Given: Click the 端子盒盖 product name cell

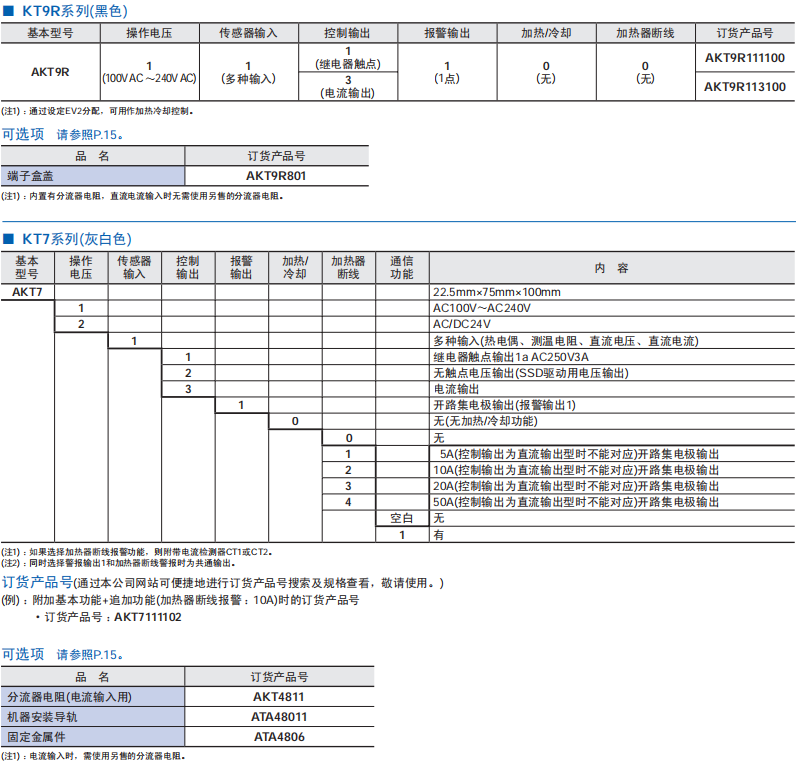Looking at the screenshot, I should click(93, 175).
